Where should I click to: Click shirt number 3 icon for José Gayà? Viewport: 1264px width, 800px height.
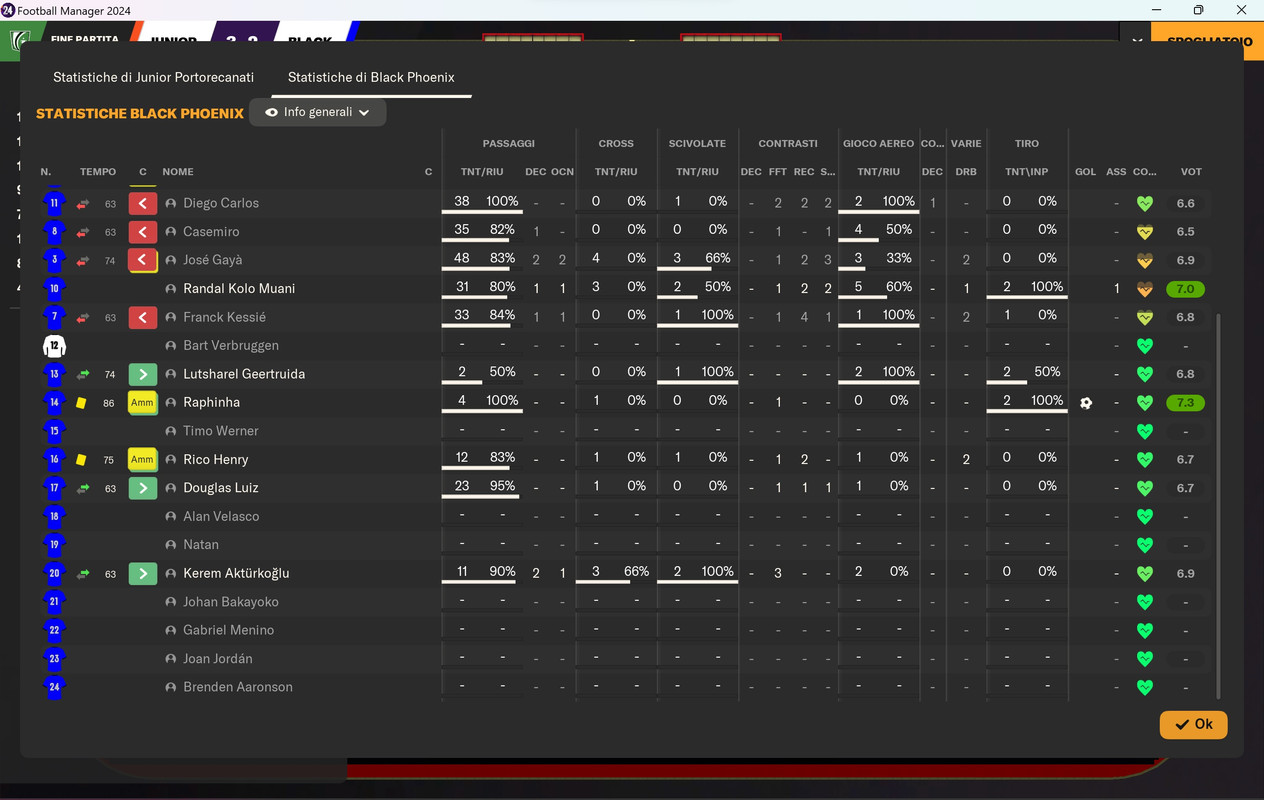coord(54,260)
